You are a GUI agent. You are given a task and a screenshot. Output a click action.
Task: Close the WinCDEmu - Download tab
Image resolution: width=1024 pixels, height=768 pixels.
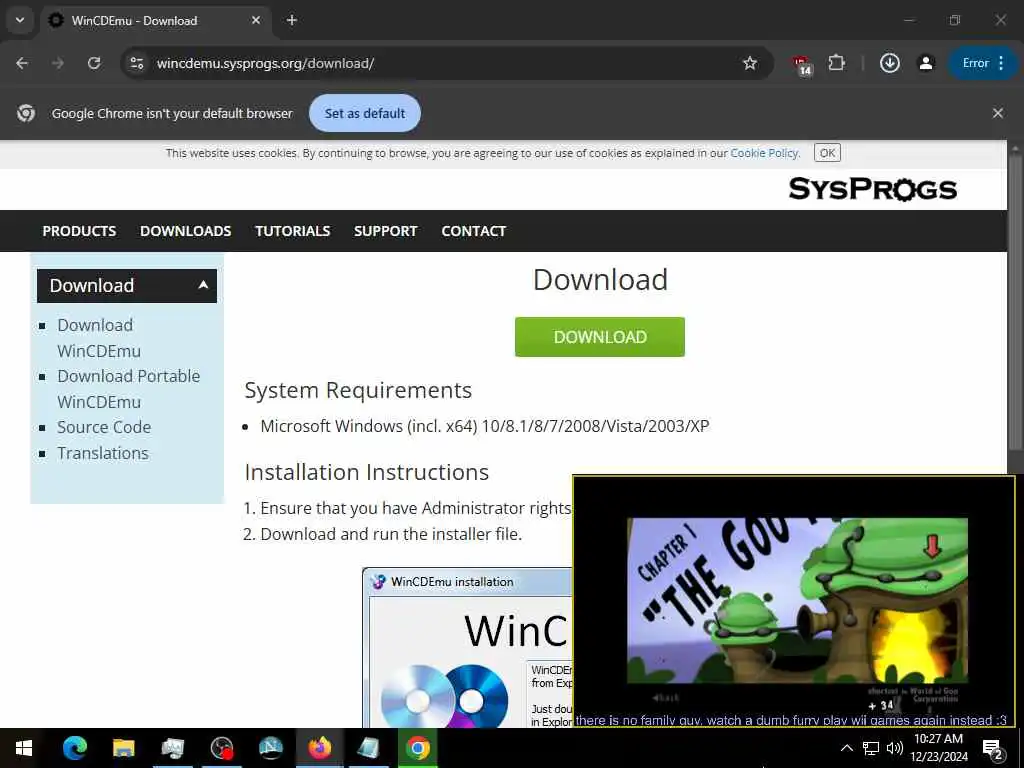pyautogui.click(x=256, y=20)
